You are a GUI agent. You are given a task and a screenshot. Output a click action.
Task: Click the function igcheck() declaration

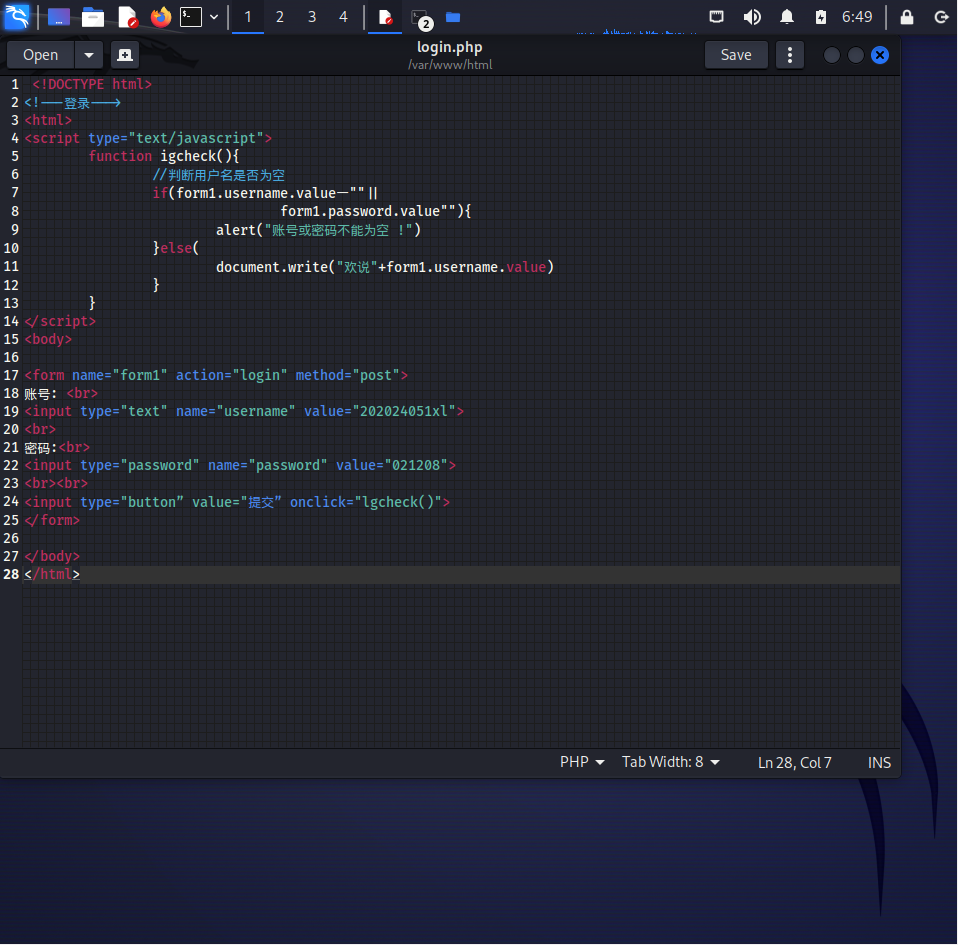coord(164,156)
